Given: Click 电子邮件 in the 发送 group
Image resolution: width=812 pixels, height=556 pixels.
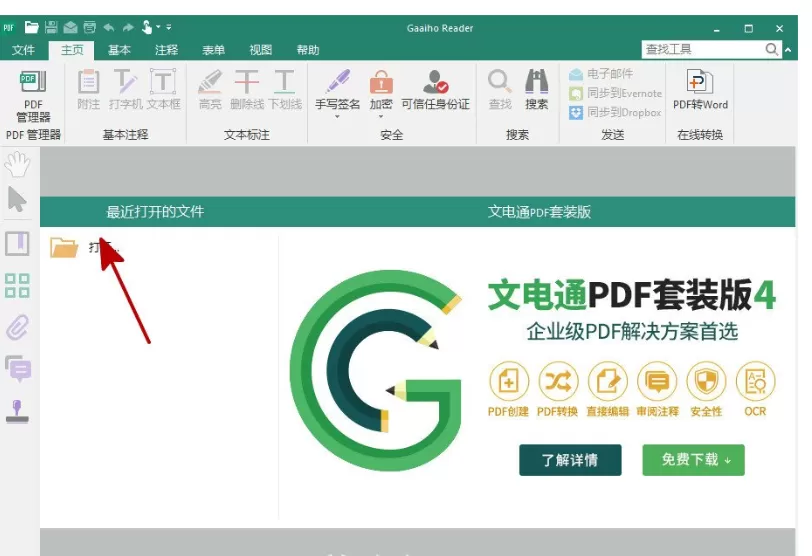Looking at the screenshot, I should [x=601, y=74].
